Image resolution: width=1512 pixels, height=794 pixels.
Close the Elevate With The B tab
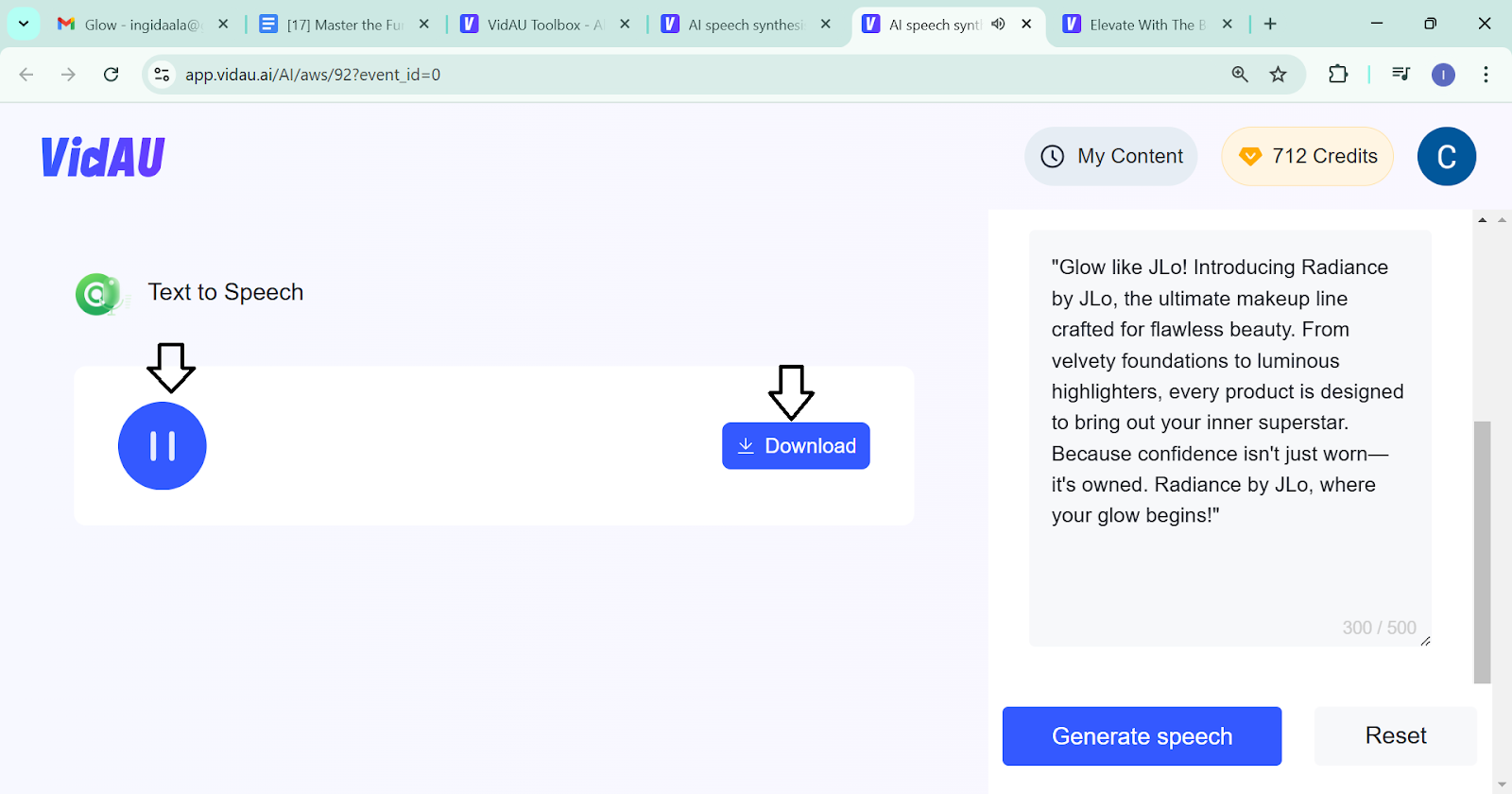pyautogui.click(x=1228, y=25)
